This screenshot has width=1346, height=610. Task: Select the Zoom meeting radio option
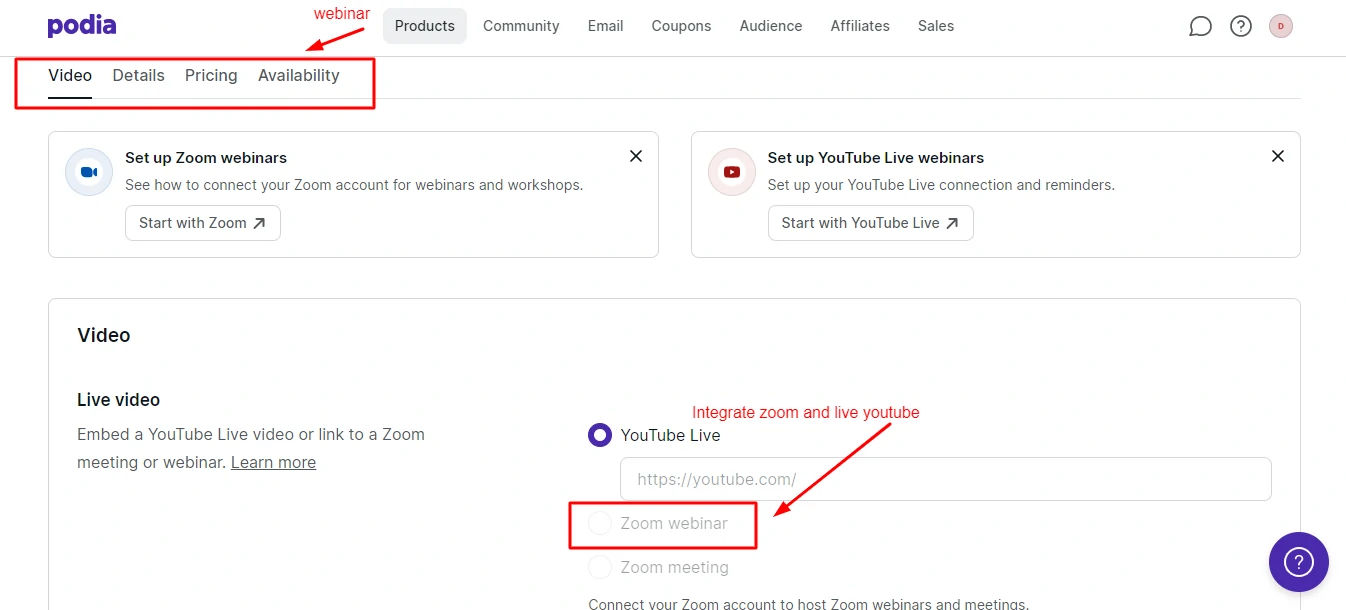click(x=599, y=567)
